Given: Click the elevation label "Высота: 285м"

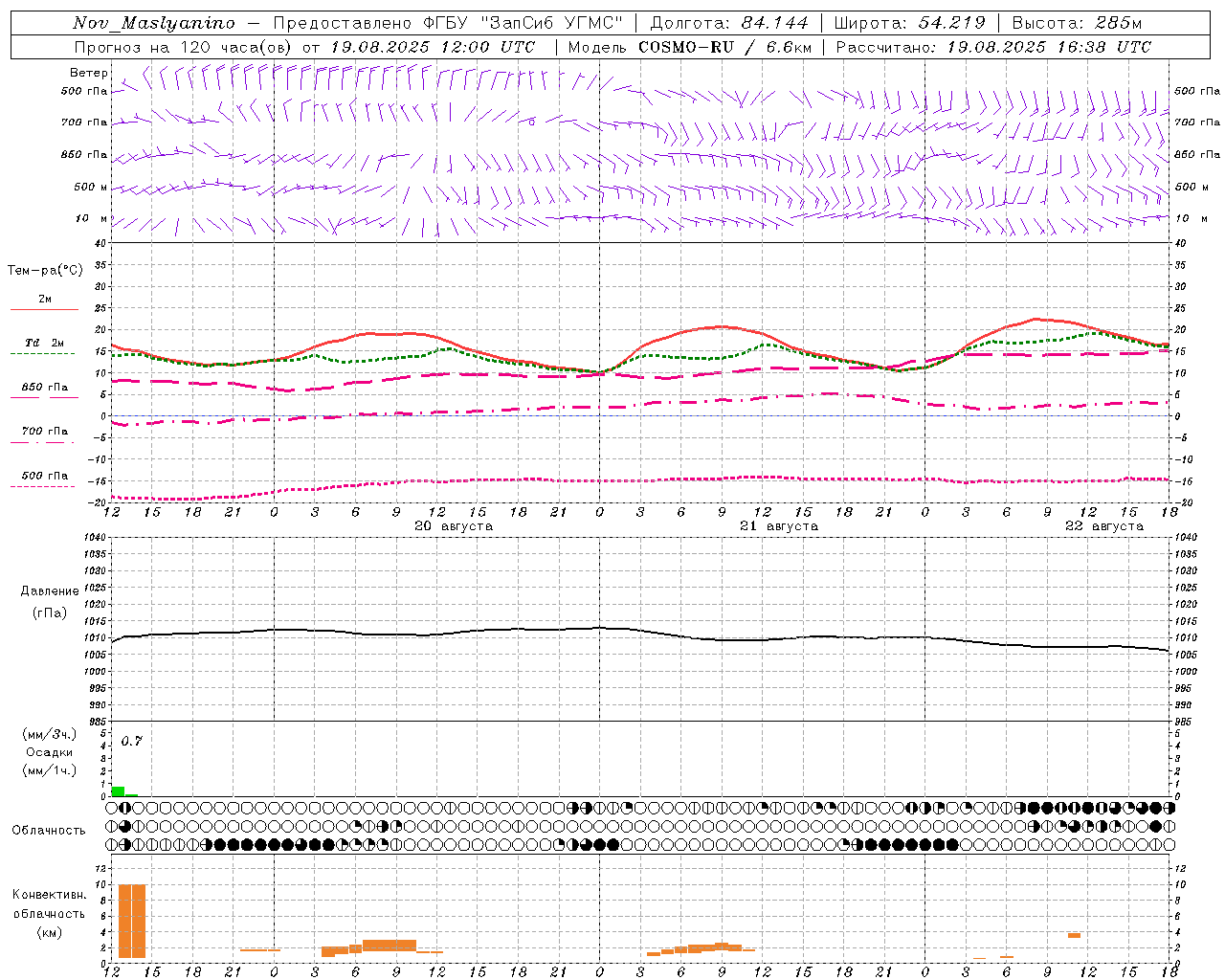Looking at the screenshot, I should coord(1078,23).
